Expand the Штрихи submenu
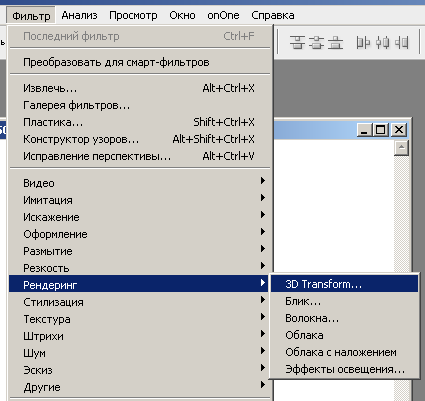This screenshot has height=401, width=425. coord(140,336)
